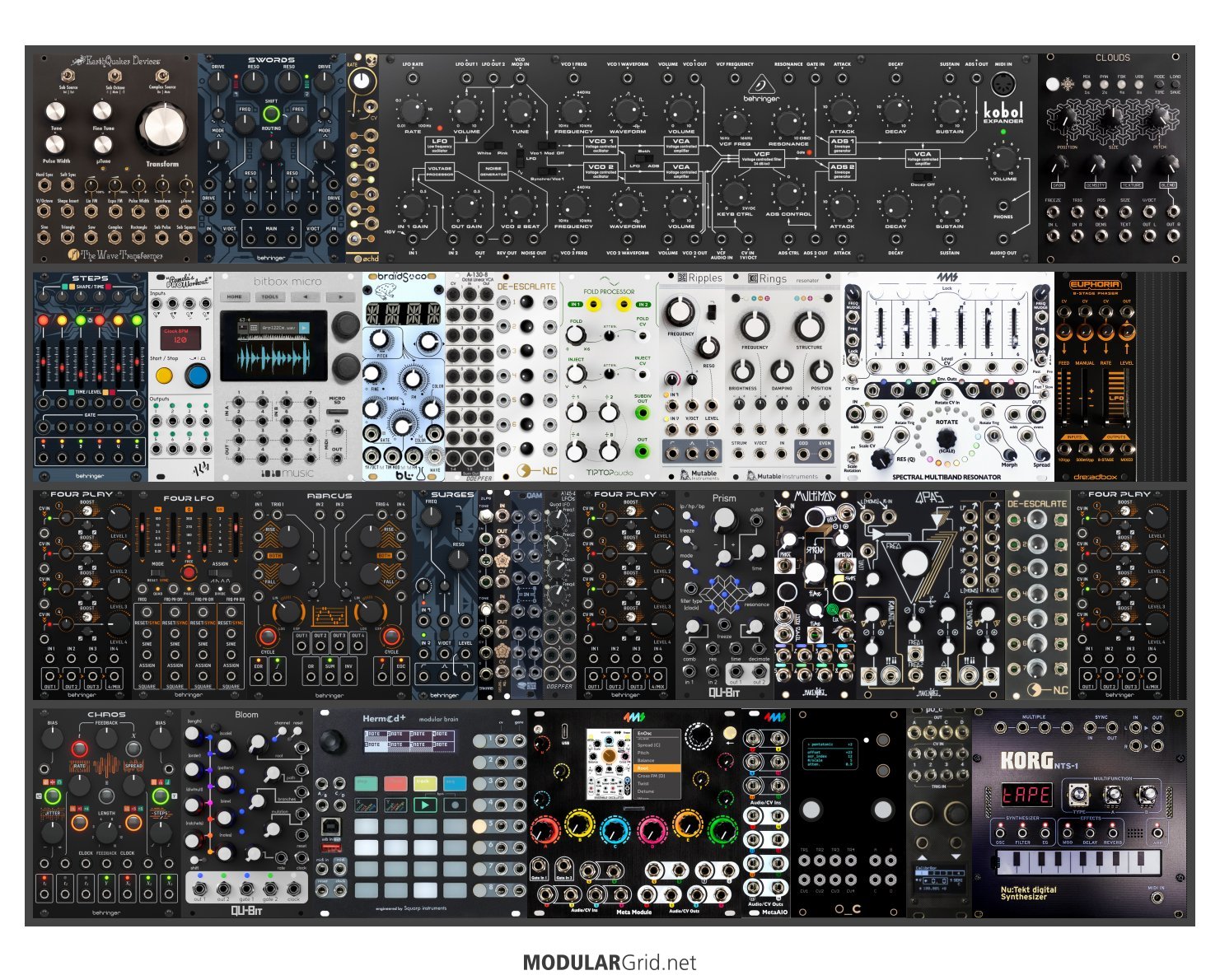
Task: Click the large Transform knob on Wave Transformer
Action: pyautogui.click(x=163, y=128)
